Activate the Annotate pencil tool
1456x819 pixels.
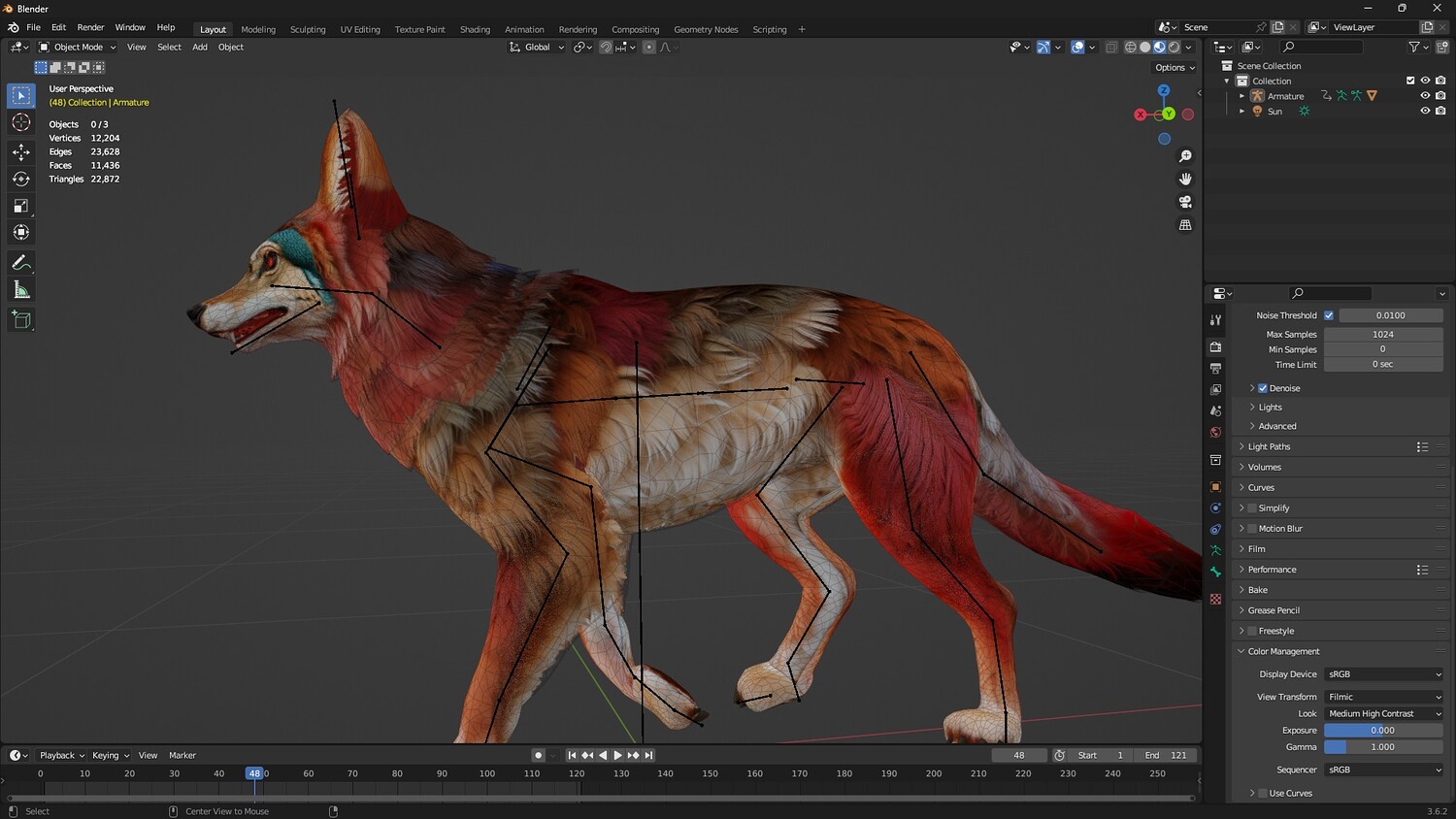point(20,263)
